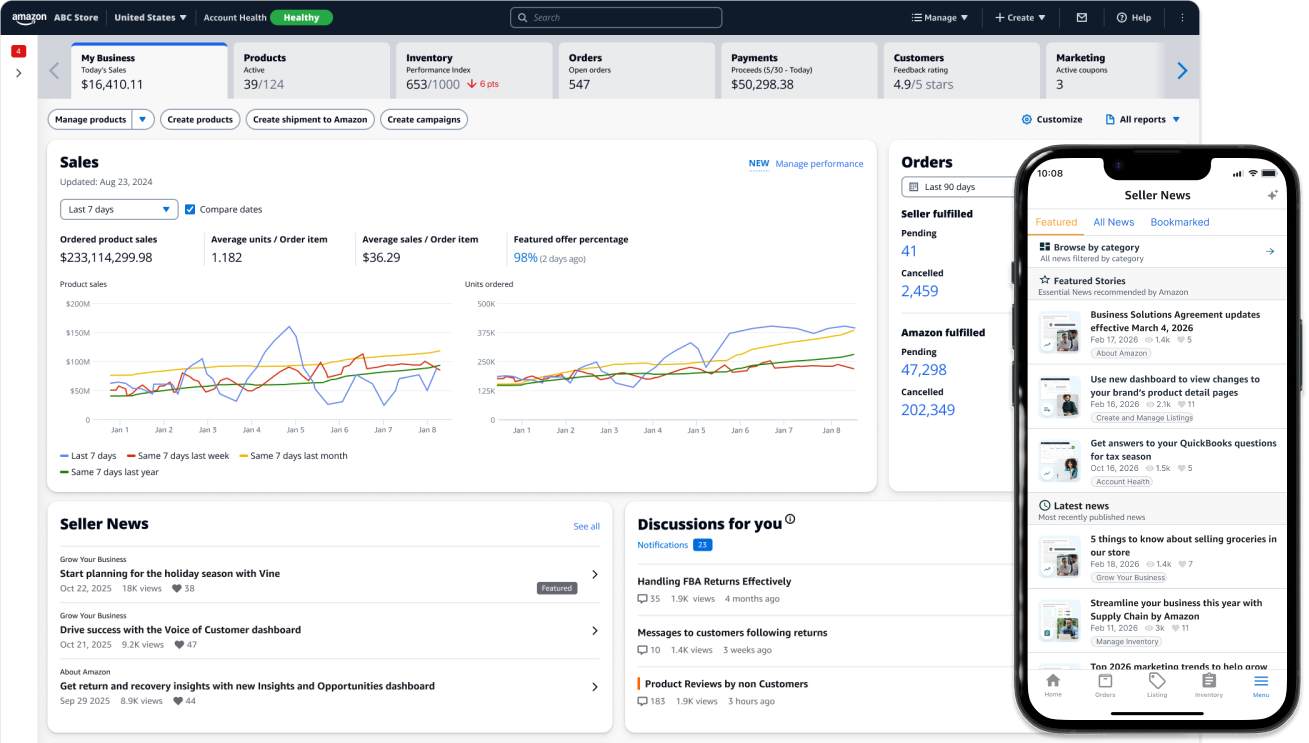Click comment icon on Handling FBA Returns discussion

tap(643, 599)
